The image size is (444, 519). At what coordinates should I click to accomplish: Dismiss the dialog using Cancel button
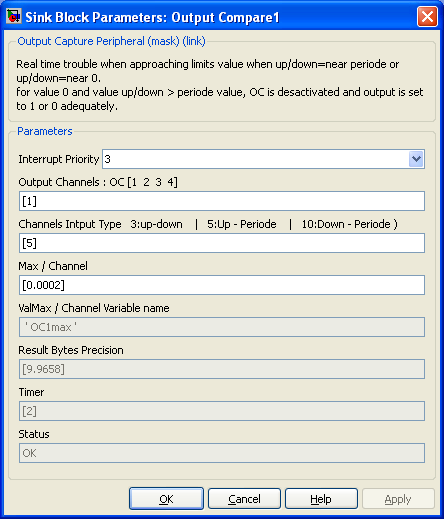(244, 499)
